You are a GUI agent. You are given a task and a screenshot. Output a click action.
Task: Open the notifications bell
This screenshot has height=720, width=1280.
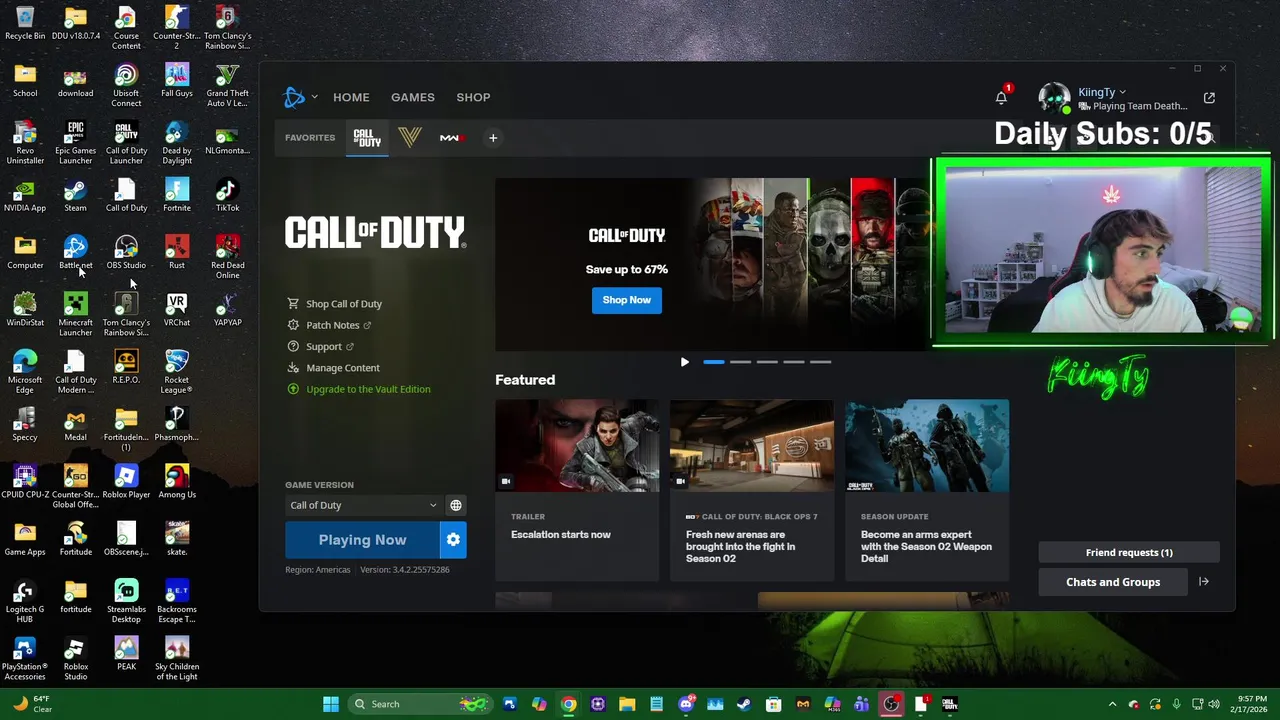1001,97
